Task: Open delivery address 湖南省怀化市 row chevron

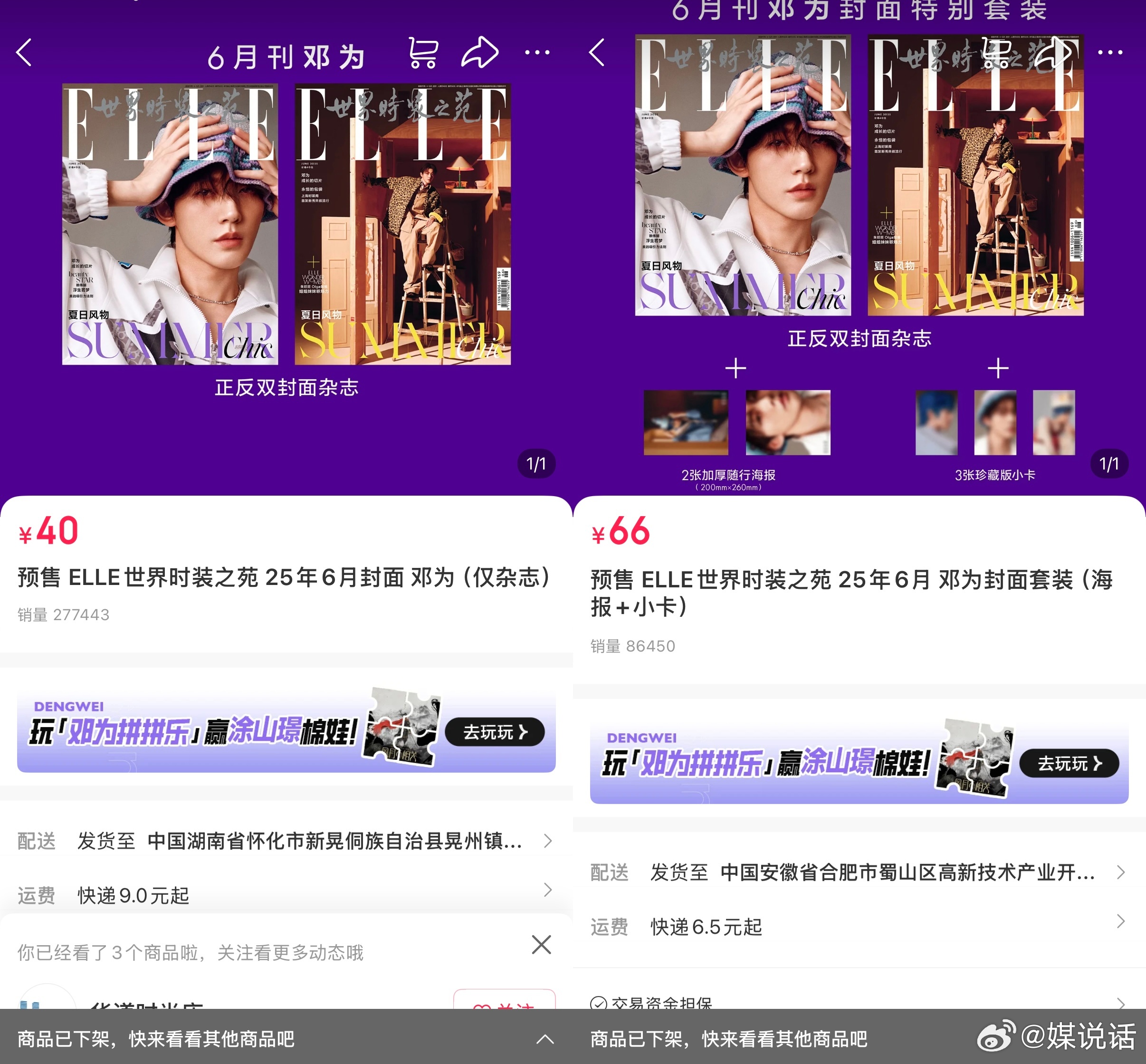Action: 548,841
